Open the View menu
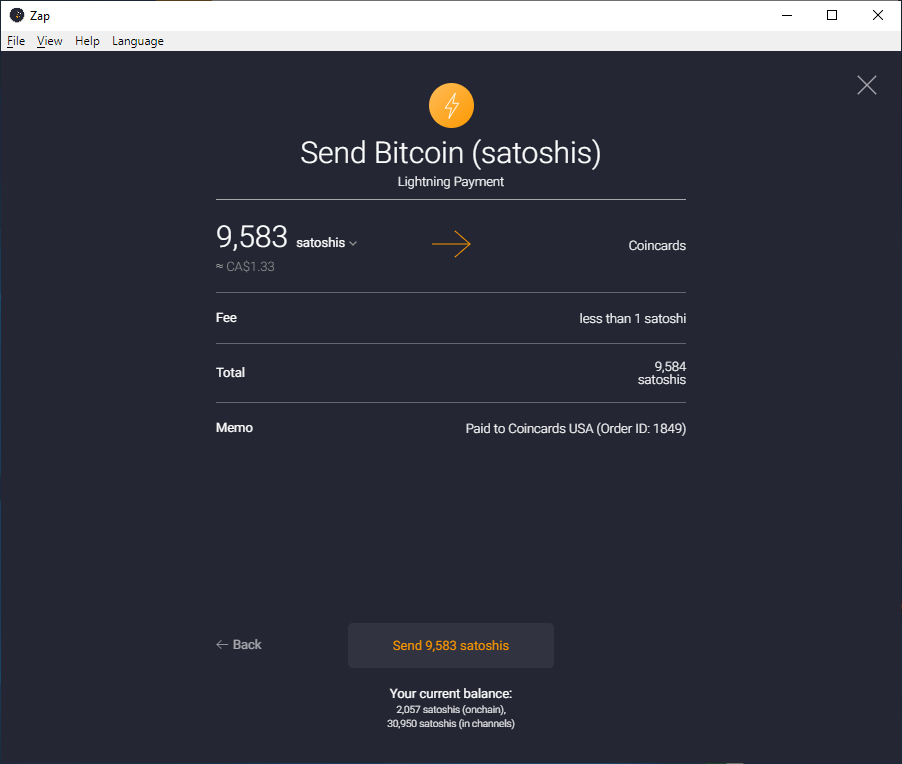 pos(49,41)
